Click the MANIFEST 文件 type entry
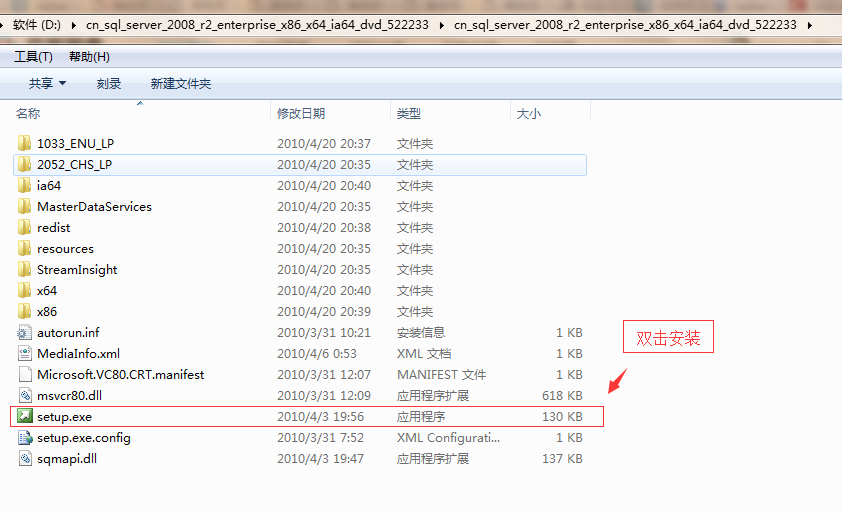The image size is (842, 513). click(x=441, y=374)
